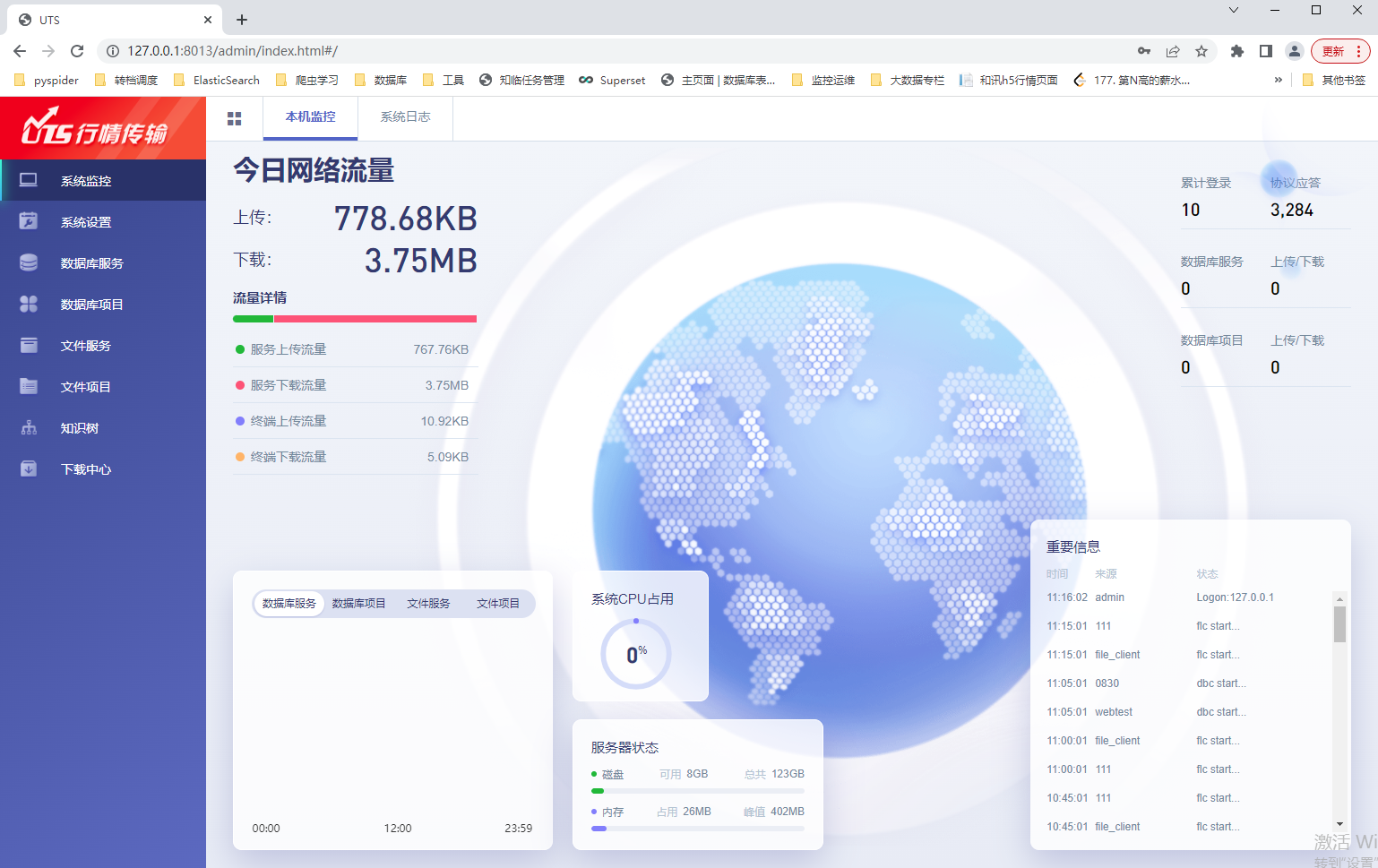Click the 重要信息 scrollbar thumb
1378x868 pixels.
pos(1339,624)
